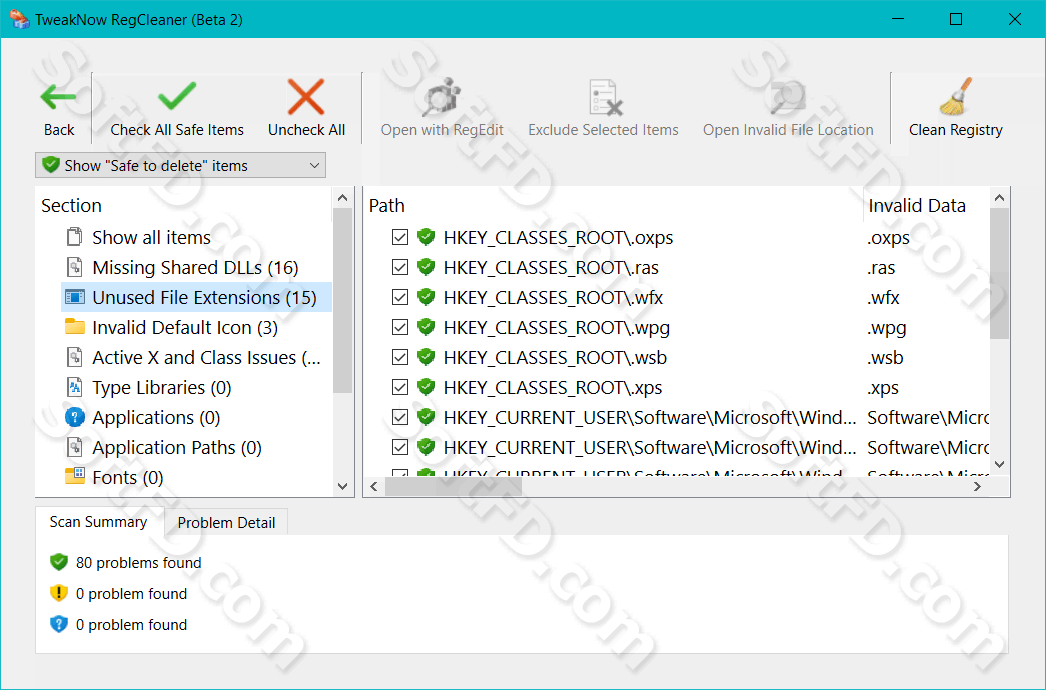This screenshot has height=690, width=1046.
Task: Click the green shield 80 problems found icon
Action: point(59,562)
